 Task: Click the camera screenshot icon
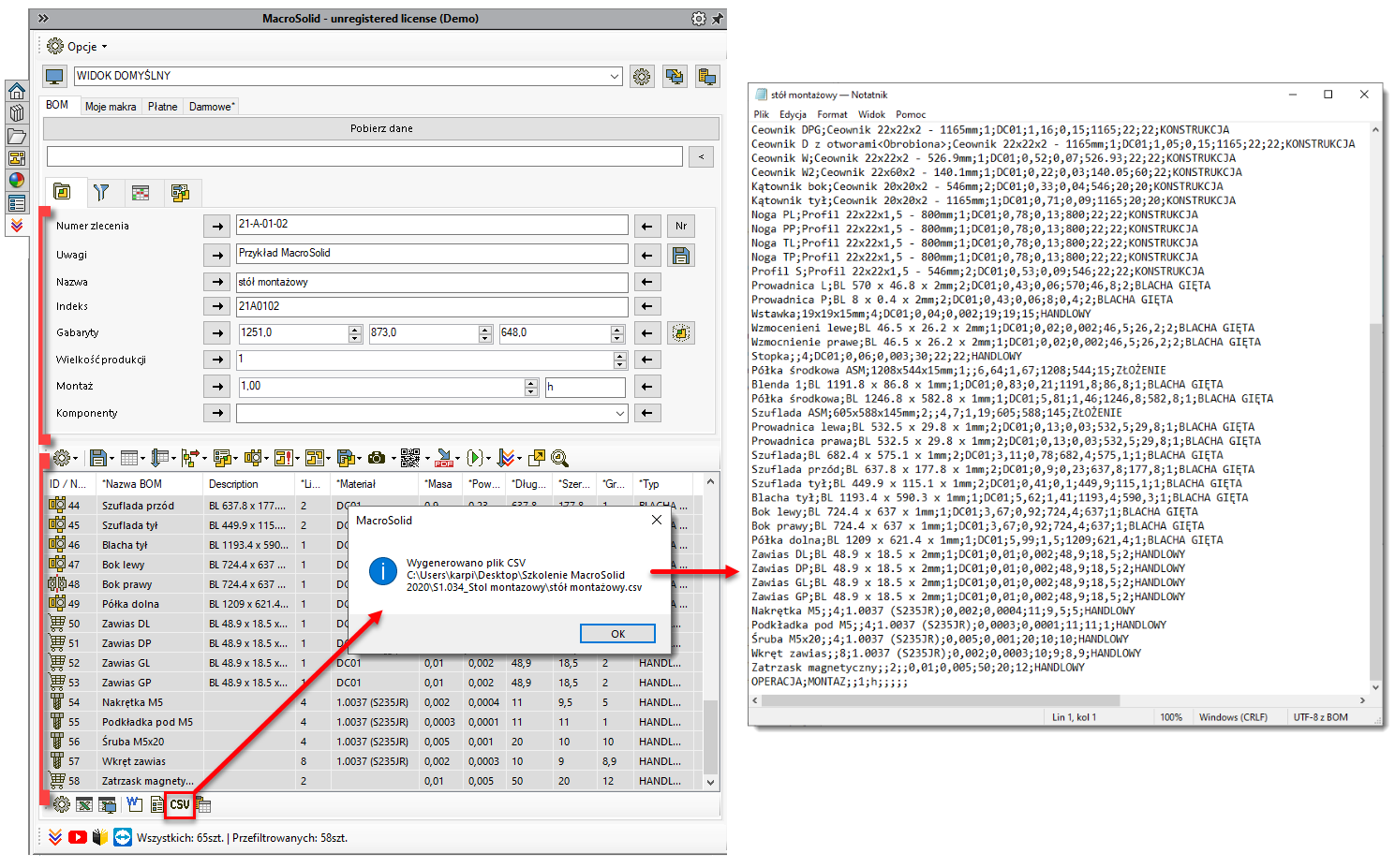tap(377, 458)
